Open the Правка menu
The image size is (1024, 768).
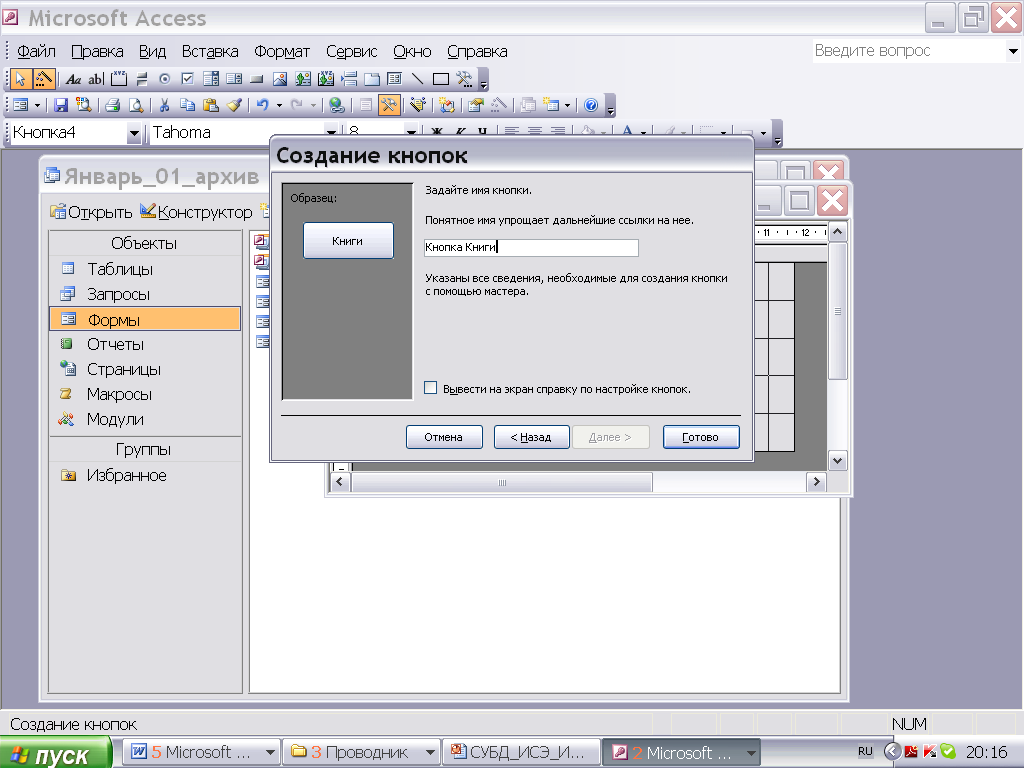click(97, 51)
